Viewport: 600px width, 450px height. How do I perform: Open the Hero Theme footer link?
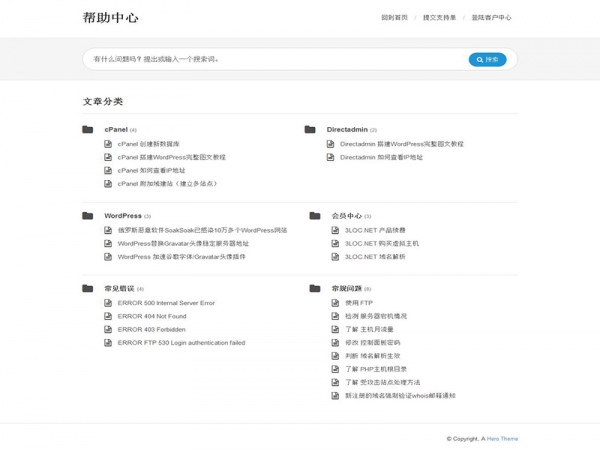pos(502,439)
